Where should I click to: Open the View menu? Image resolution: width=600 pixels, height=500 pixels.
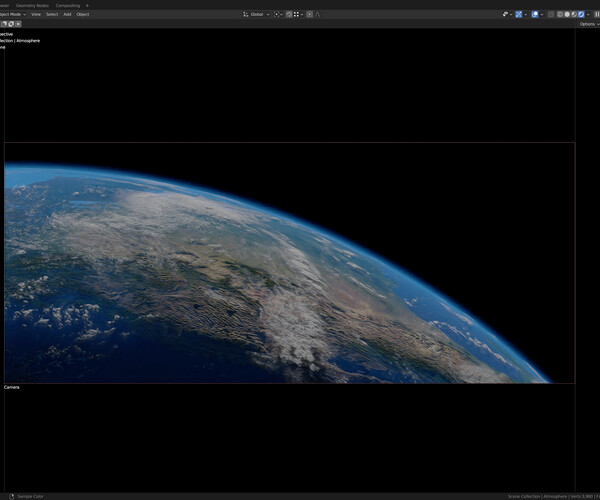(x=36, y=14)
